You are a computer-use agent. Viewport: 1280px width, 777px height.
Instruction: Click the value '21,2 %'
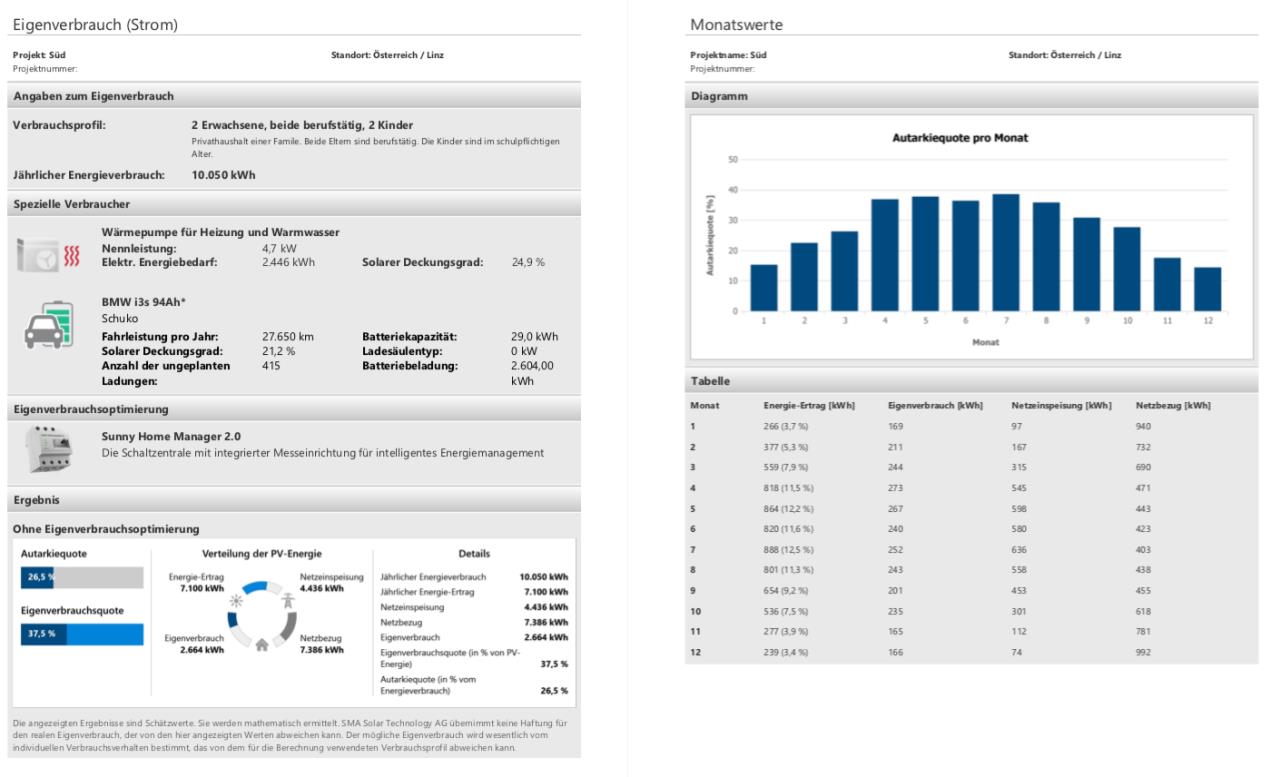point(279,351)
